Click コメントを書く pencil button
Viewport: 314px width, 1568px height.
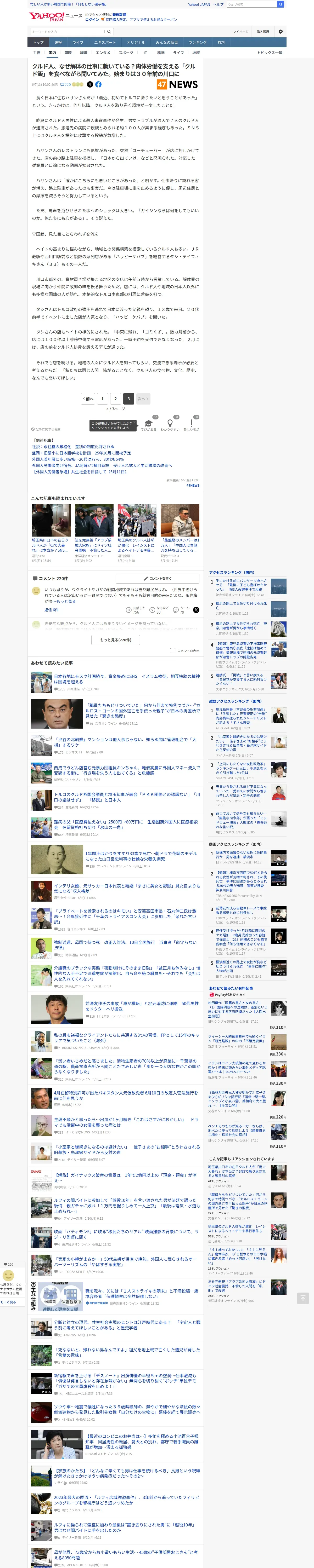pyautogui.click(x=157, y=578)
